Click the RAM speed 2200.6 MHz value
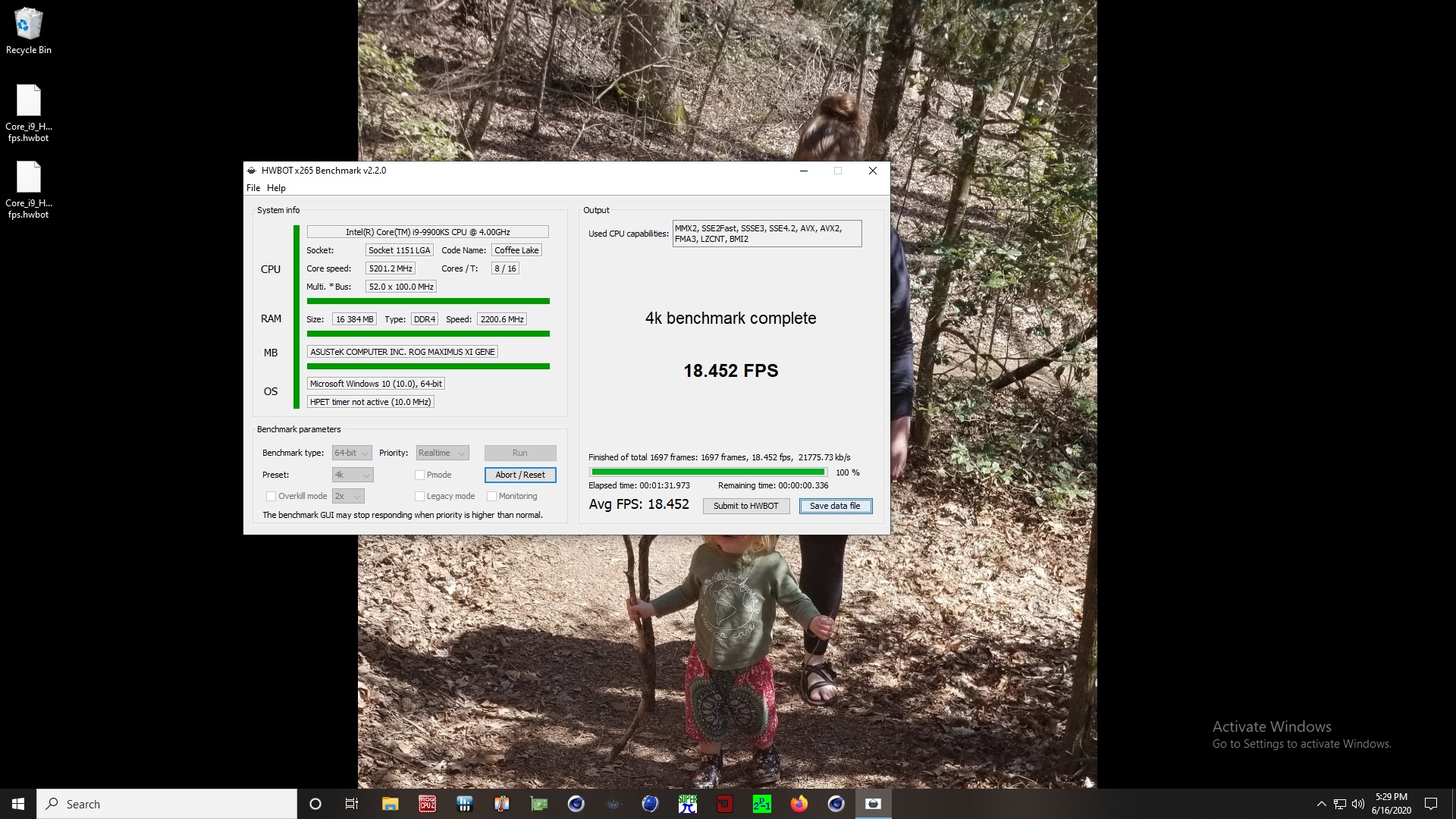Image resolution: width=1456 pixels, height=819 pixels. coord(502,319)
